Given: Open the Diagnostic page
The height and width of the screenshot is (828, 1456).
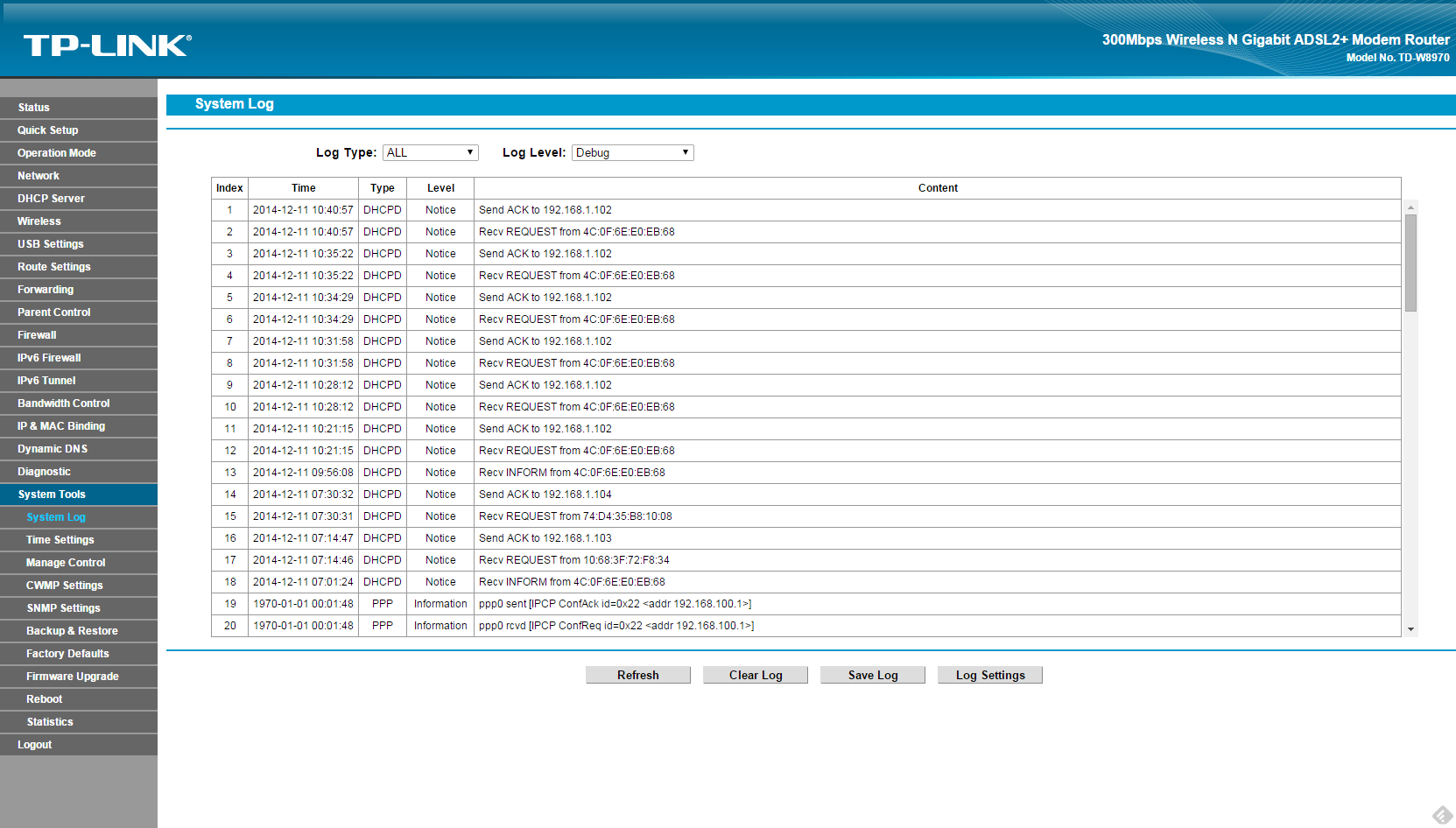Looking at the screenshot, I should (x=79, y=472).
